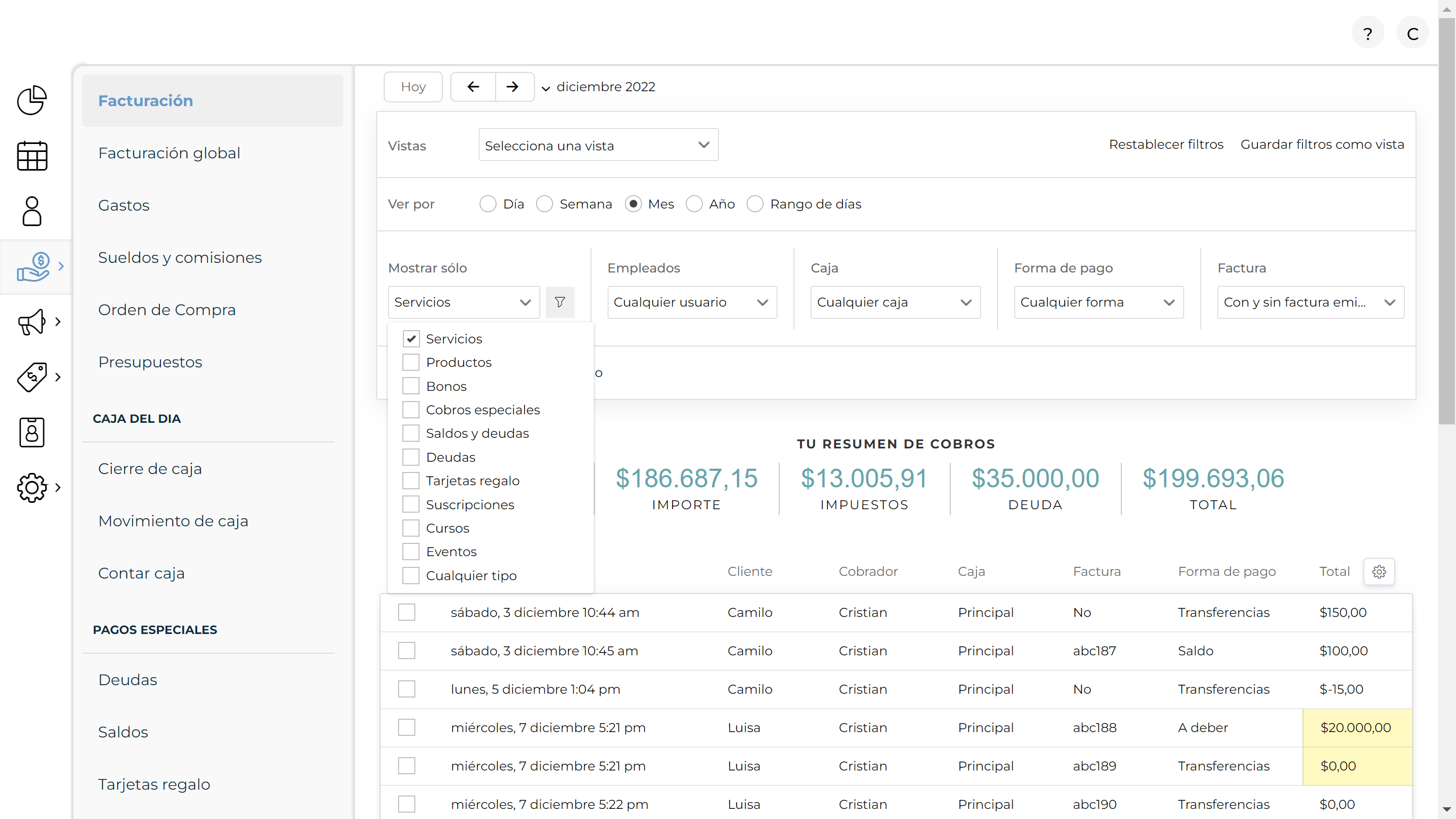Expand the marketing submenu chevron
The height and width of the screenshot is (819, 1456).
58,322
